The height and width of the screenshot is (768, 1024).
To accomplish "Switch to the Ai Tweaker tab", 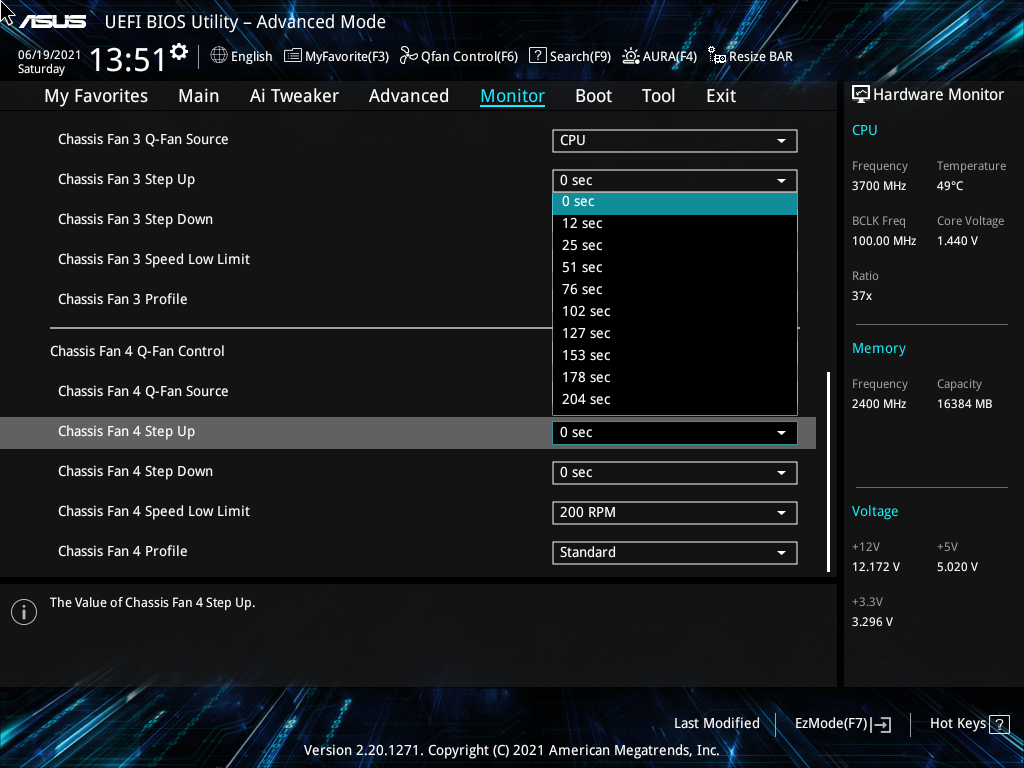I will (294, 95).
